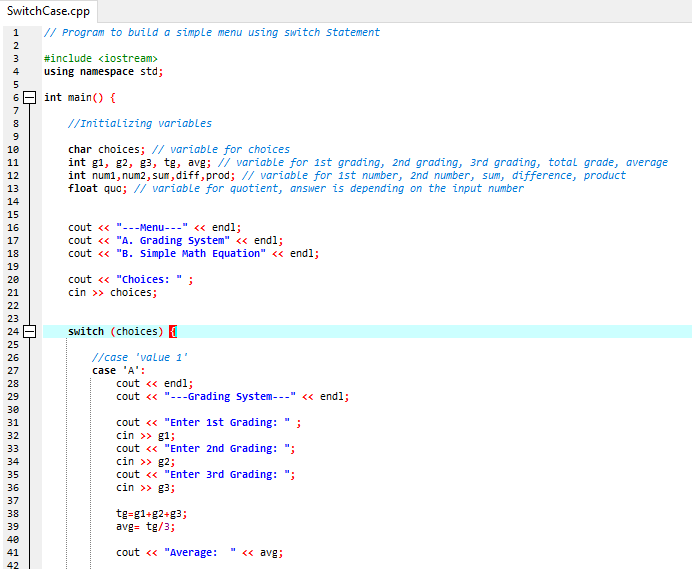Click the "cin >> g1;" statement
This screenshot has width=692, height=571.
[146, 436]
